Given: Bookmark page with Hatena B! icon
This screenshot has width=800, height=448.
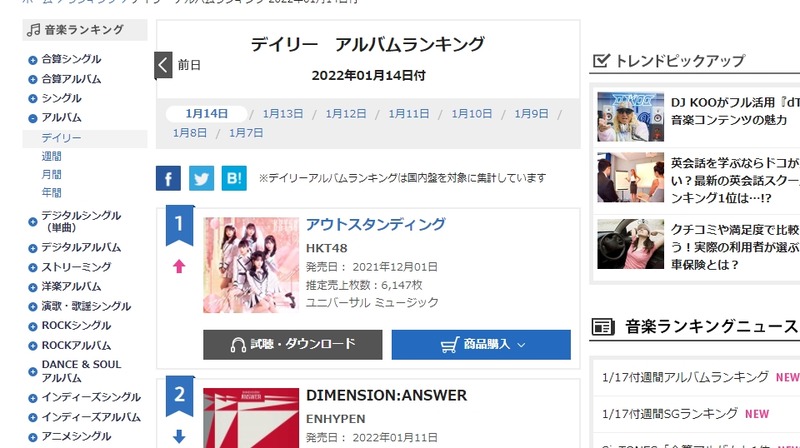Looking at the screenshot, I should coord(234,178).
